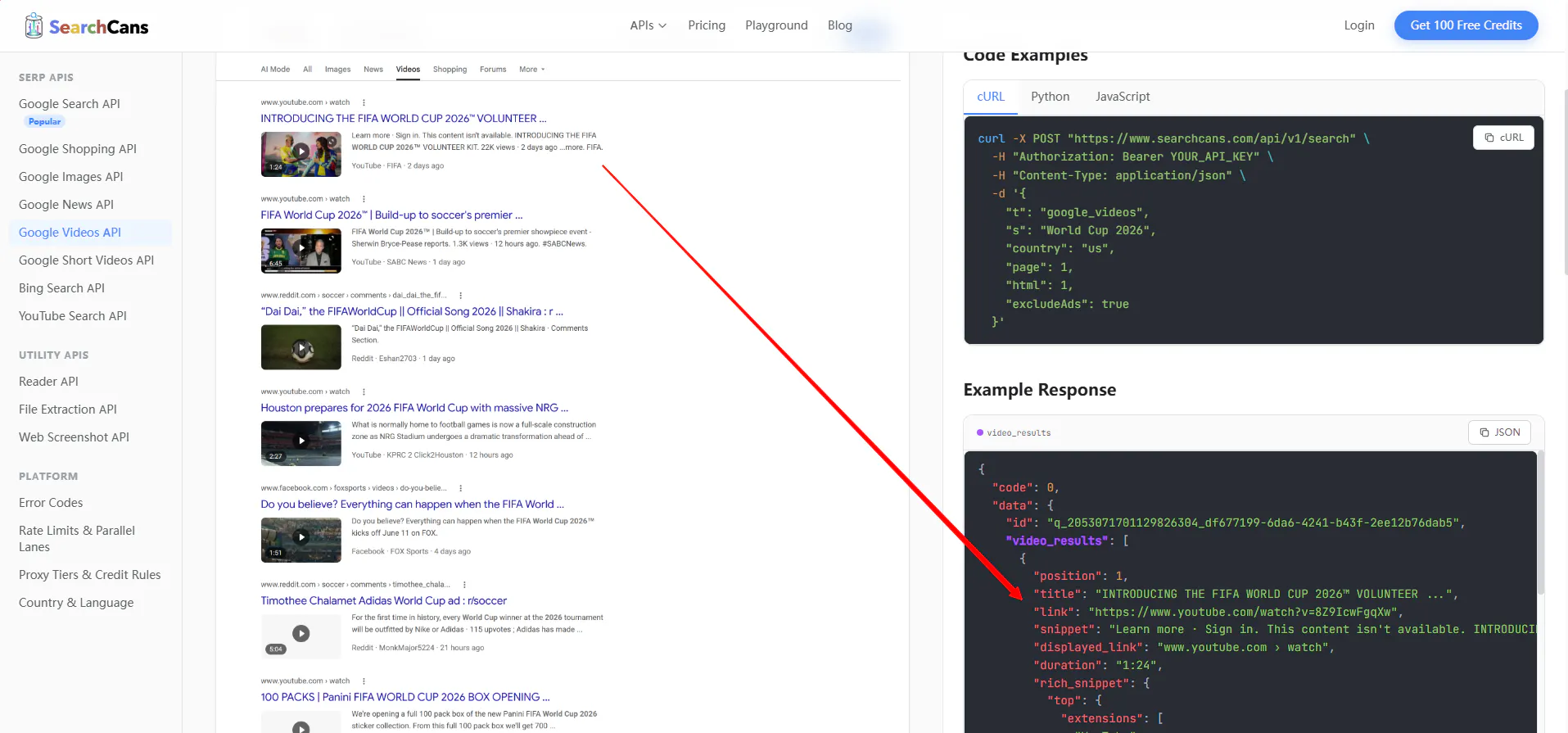This screenshot has width=1568, height=733.
Task: Click the Forums tab in preview
Action: [493, 70]
